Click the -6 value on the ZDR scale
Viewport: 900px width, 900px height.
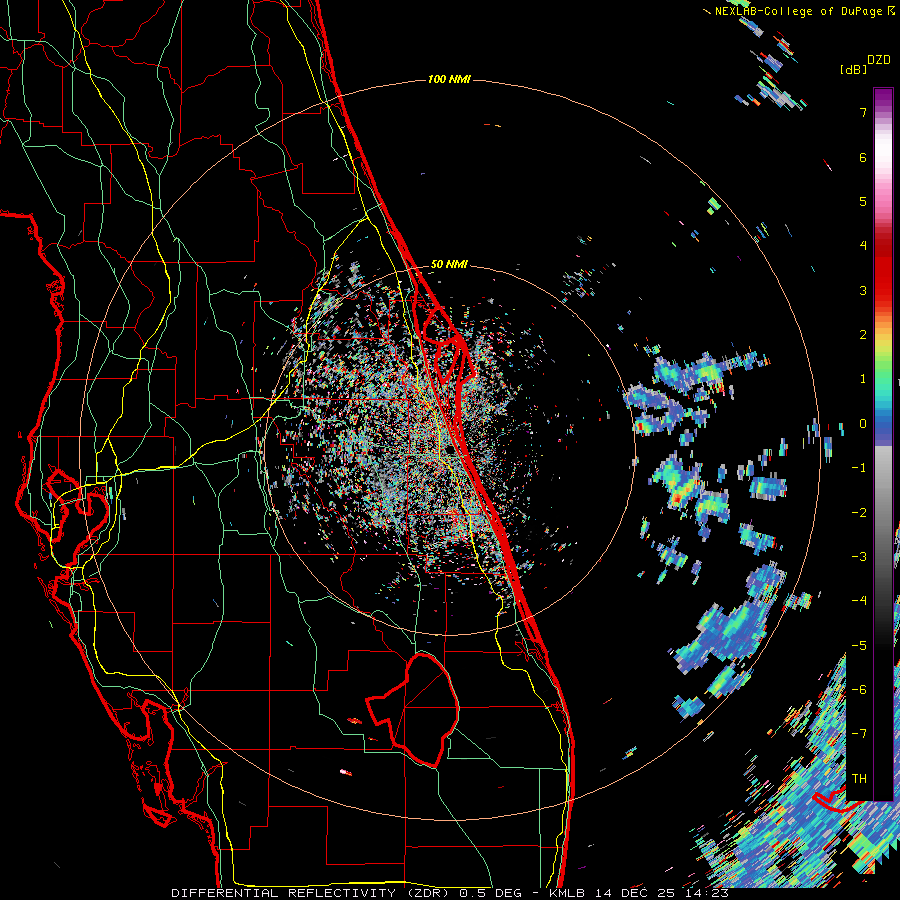click(x=859, y=690)
